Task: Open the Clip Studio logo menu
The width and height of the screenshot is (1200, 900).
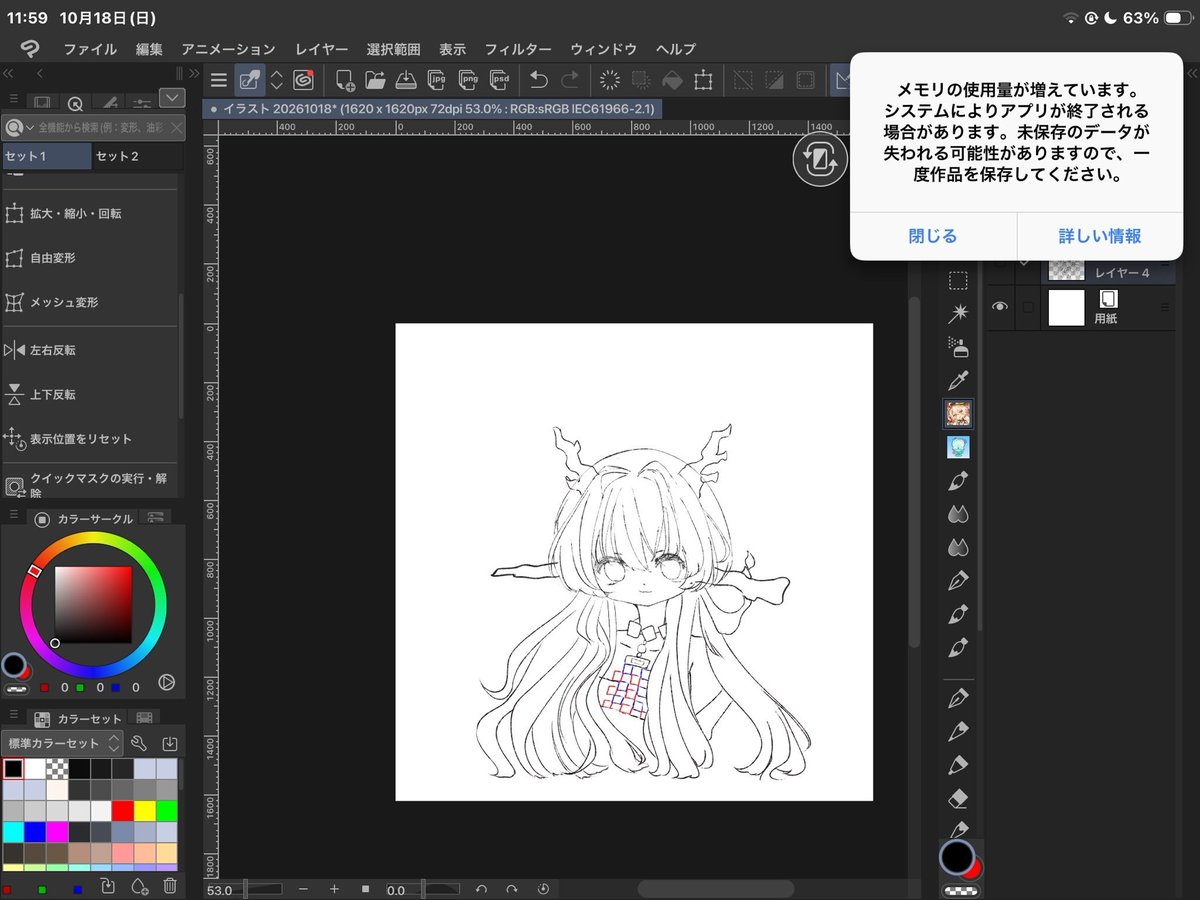Action: click(31, 48)
